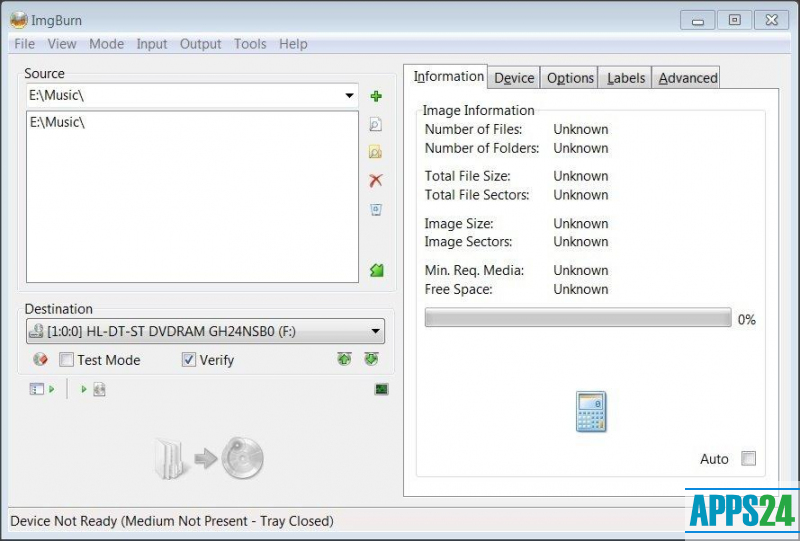This screenshot has height=541, width=800.
Task: Open the View menu
Action: click(62, 44)
